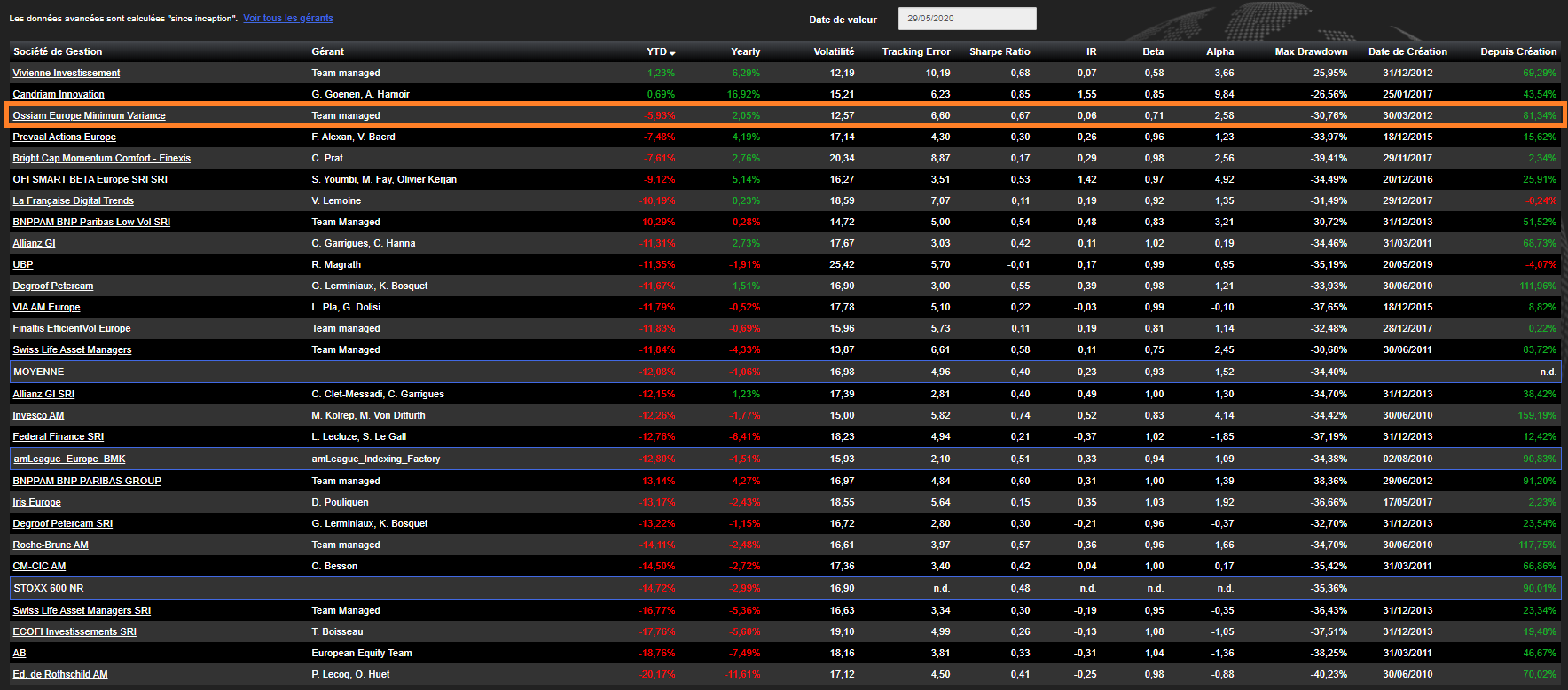
Task: Open Finaltis EfficientVol Europe link
Action: point(71,328)
